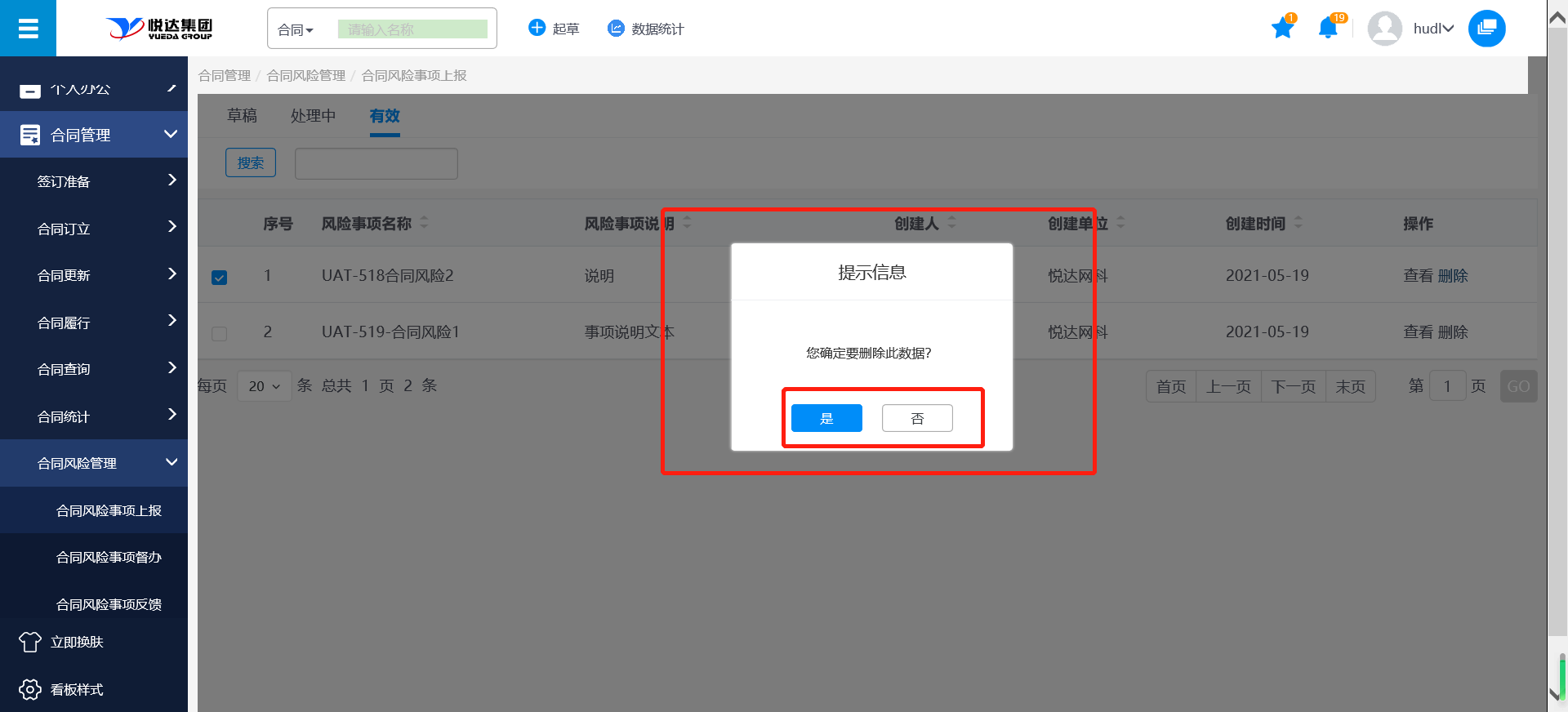Click the 立即换肤 shirt icon
The image size is (1568, 712).
[30, 643]
